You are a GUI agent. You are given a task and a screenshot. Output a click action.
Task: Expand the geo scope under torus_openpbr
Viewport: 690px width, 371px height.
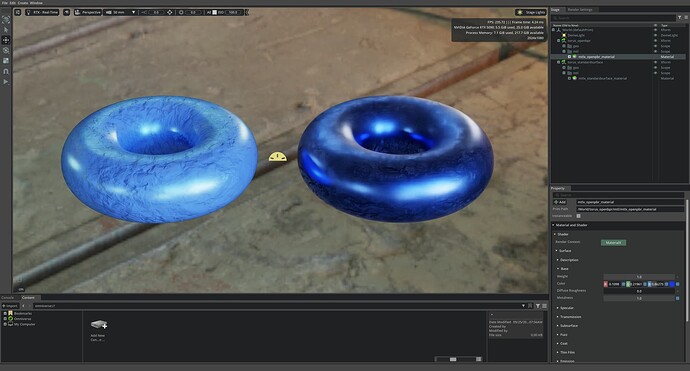tap(564, 46)
